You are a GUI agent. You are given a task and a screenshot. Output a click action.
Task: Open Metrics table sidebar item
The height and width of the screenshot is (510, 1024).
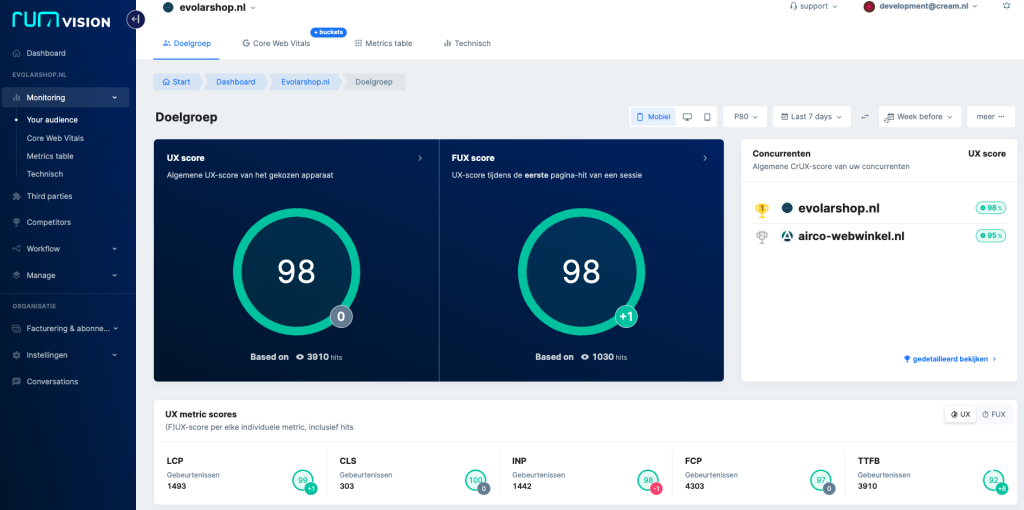50,156
